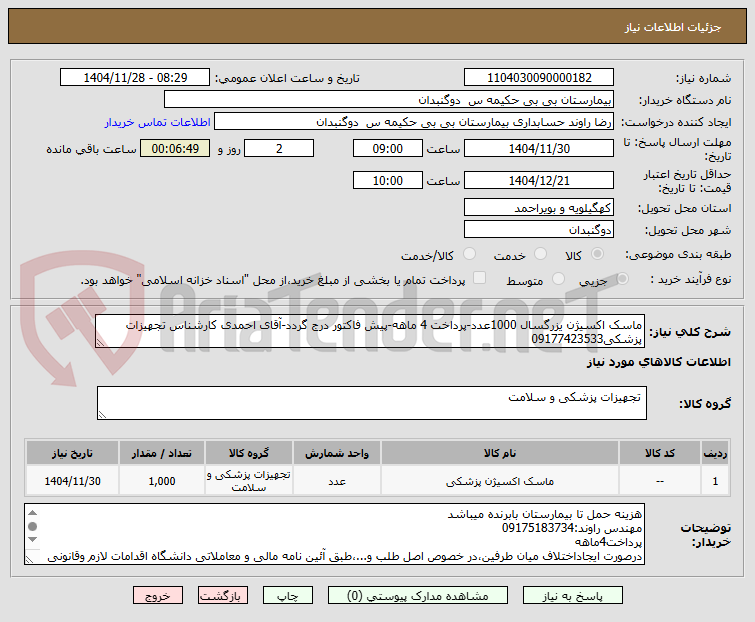Click the 'واحد شمارش' column header
Image resolution: width=755 pixels, height=622 pixels.
coord(337,453)
